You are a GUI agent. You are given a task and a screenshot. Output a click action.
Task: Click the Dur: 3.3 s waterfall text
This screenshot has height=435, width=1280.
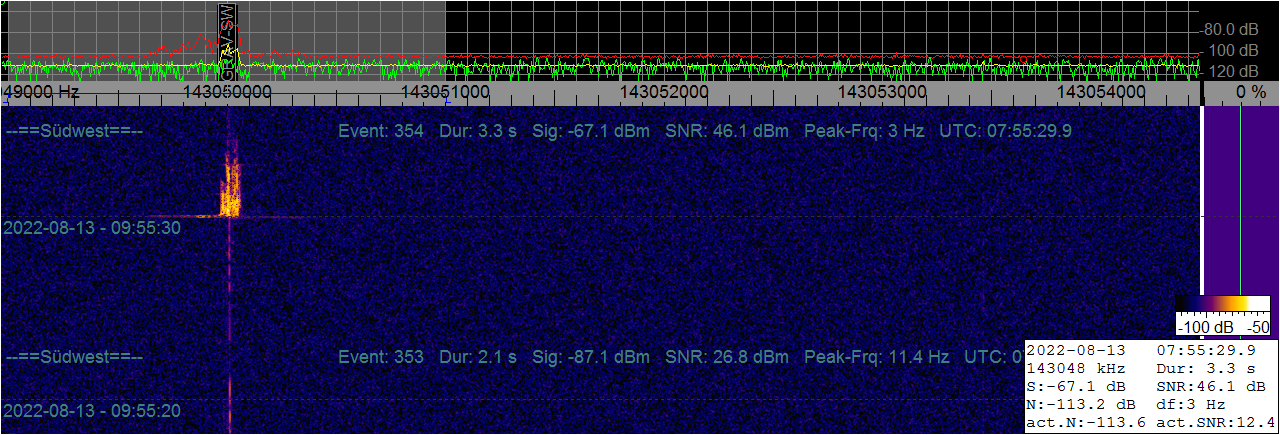[478, 132]
